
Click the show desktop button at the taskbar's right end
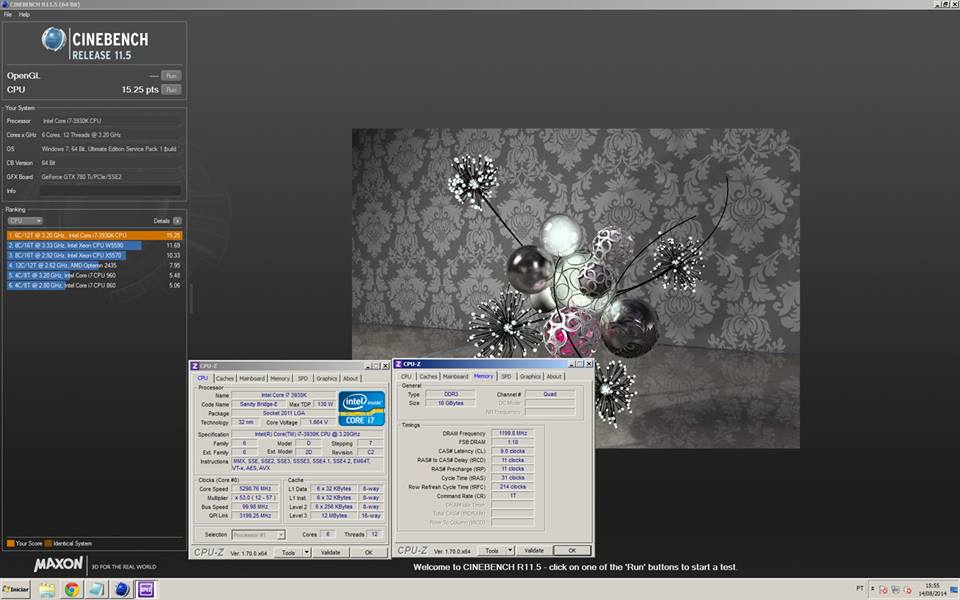(955, 590)
